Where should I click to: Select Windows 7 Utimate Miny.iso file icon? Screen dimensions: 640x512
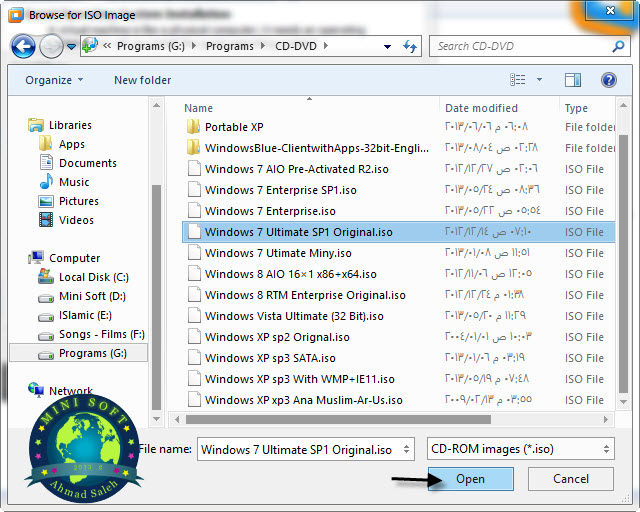[x=194, y=253]
